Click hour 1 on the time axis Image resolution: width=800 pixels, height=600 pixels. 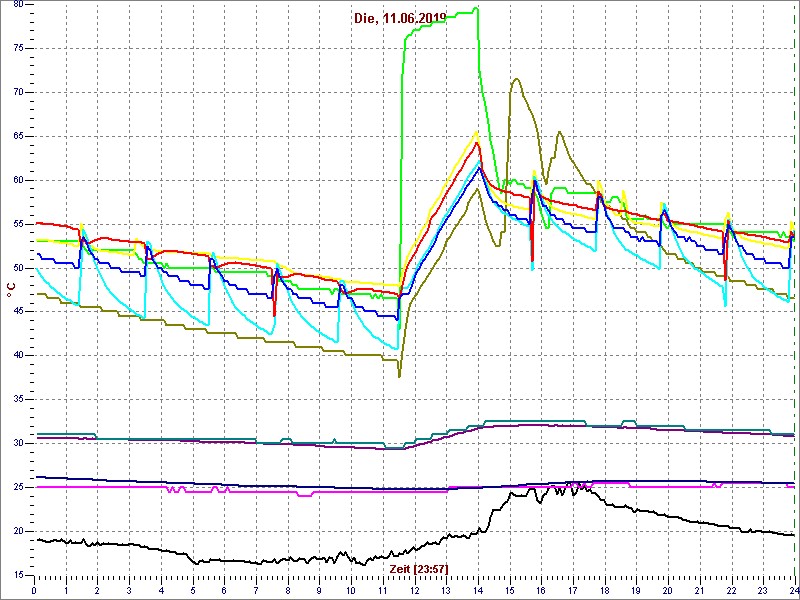pyautogui.click(x=66, y=591)
